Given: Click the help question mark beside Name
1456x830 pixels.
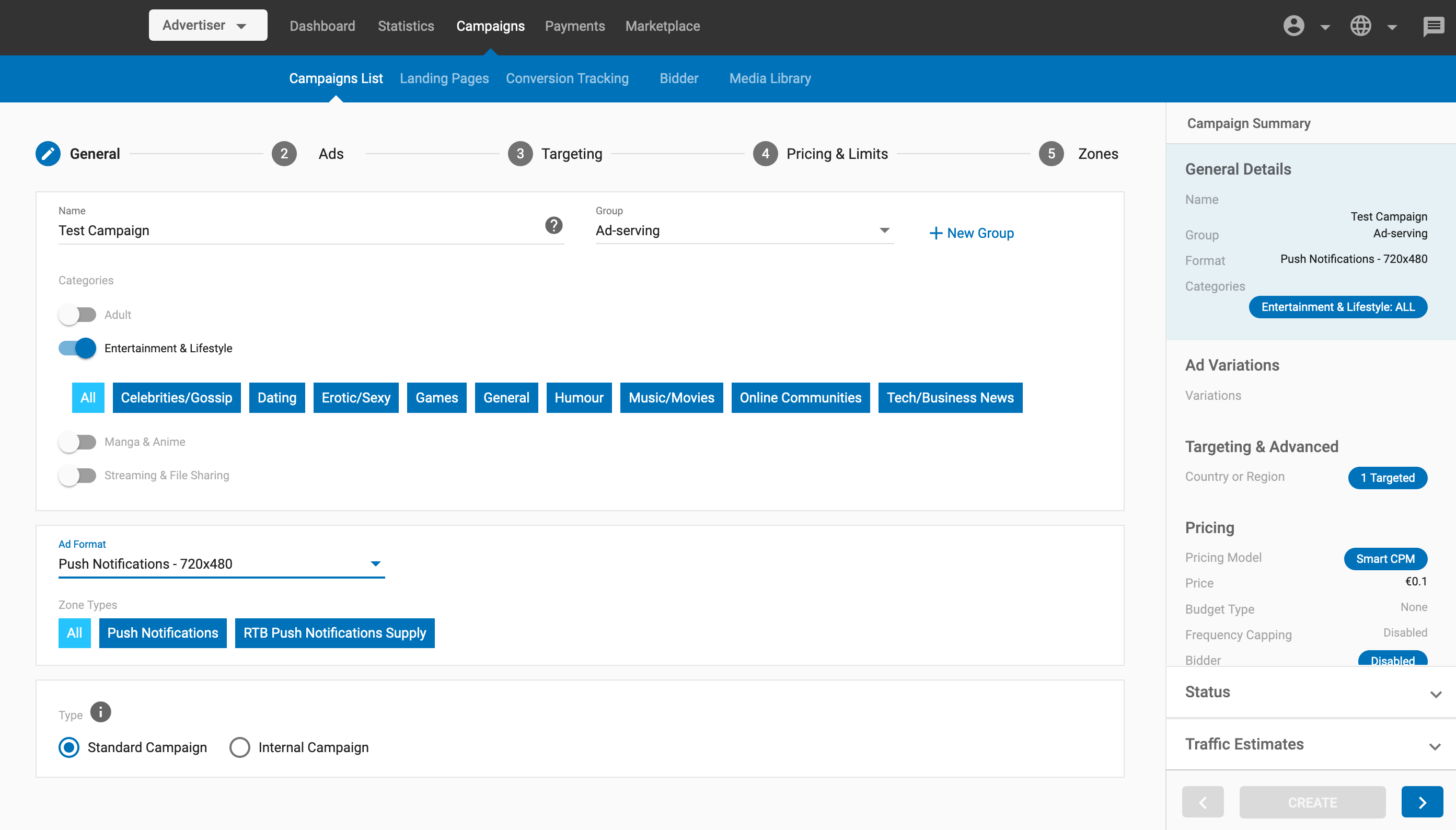Looking at the screenshot, I should coord(553,225).
